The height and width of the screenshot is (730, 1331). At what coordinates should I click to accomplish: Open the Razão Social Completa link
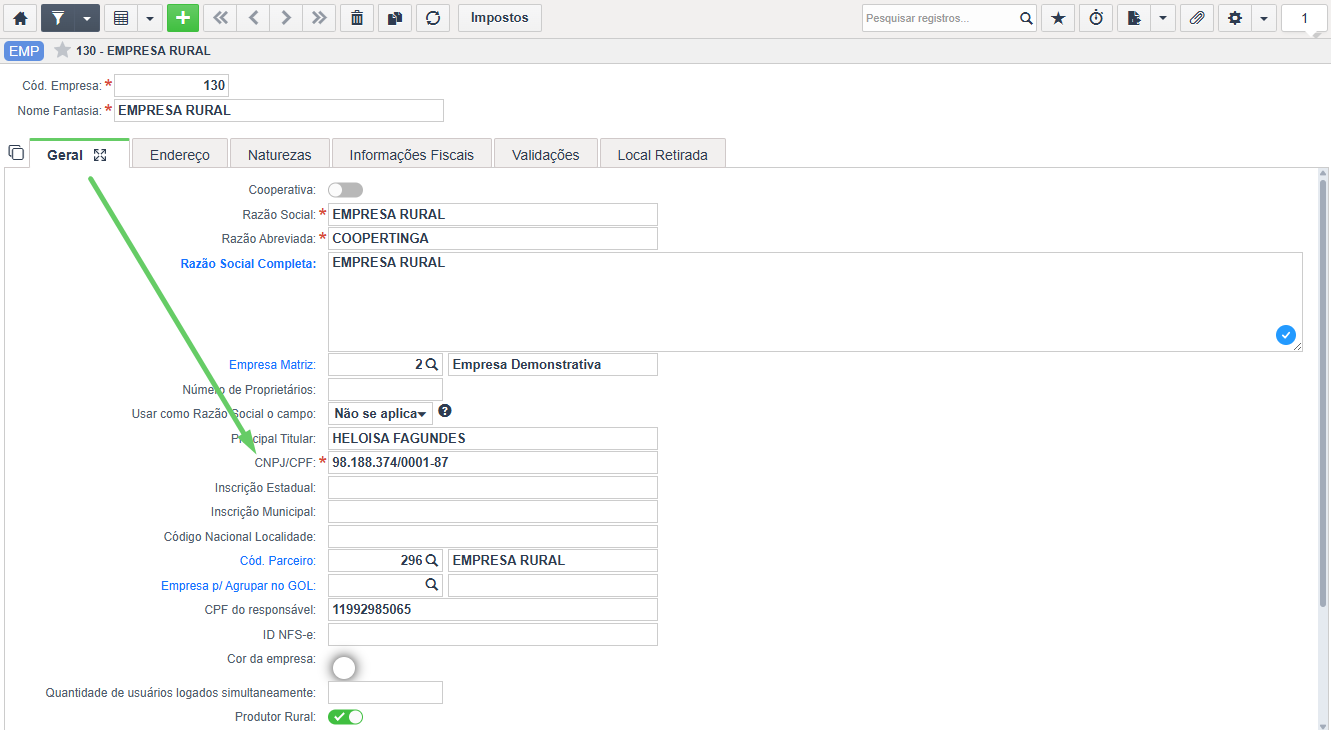pos(248,264)
